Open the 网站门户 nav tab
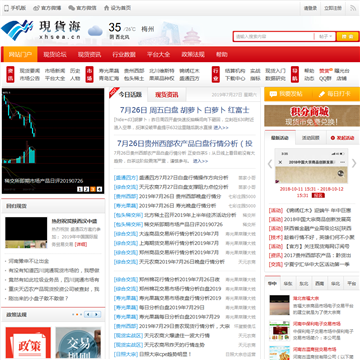The height and width of the screenshot is (360, 360). [20, 54]
